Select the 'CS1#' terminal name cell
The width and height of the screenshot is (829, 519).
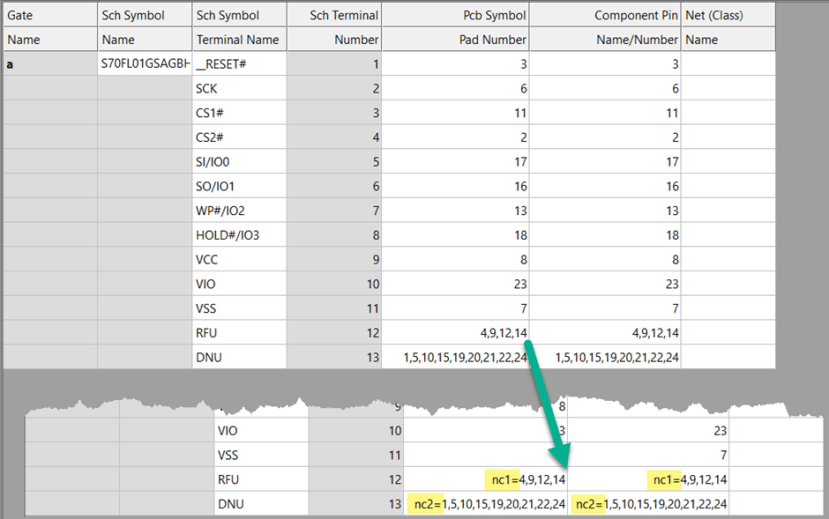[240, 113]
